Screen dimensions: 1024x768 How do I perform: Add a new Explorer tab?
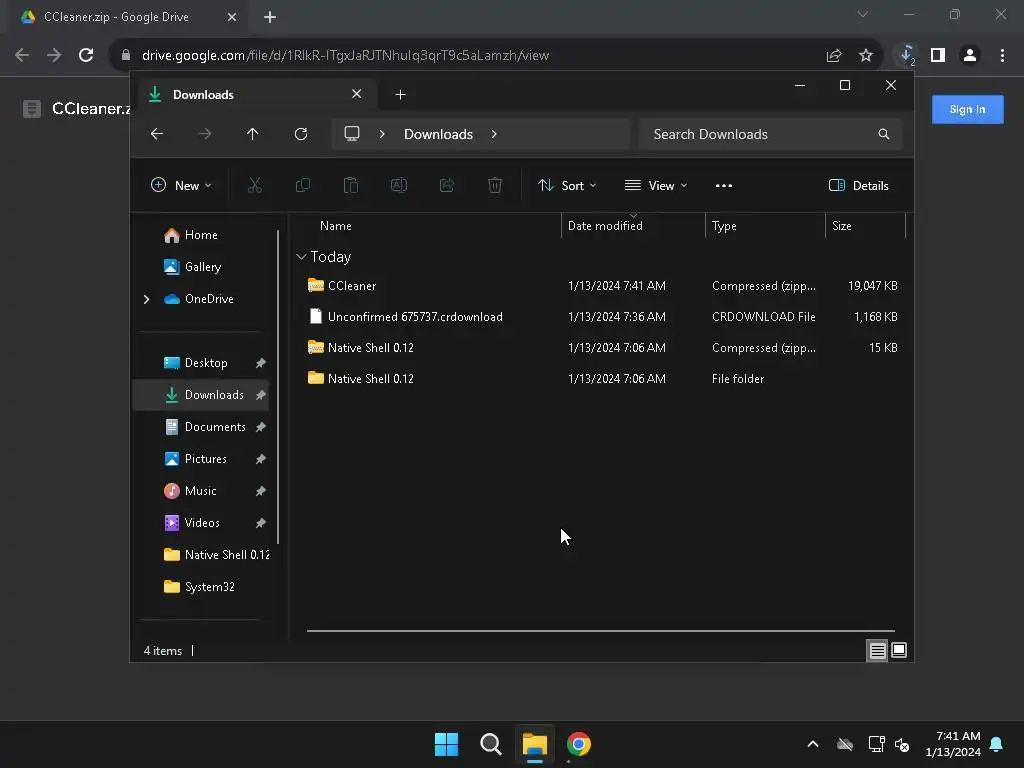point(400,95)
